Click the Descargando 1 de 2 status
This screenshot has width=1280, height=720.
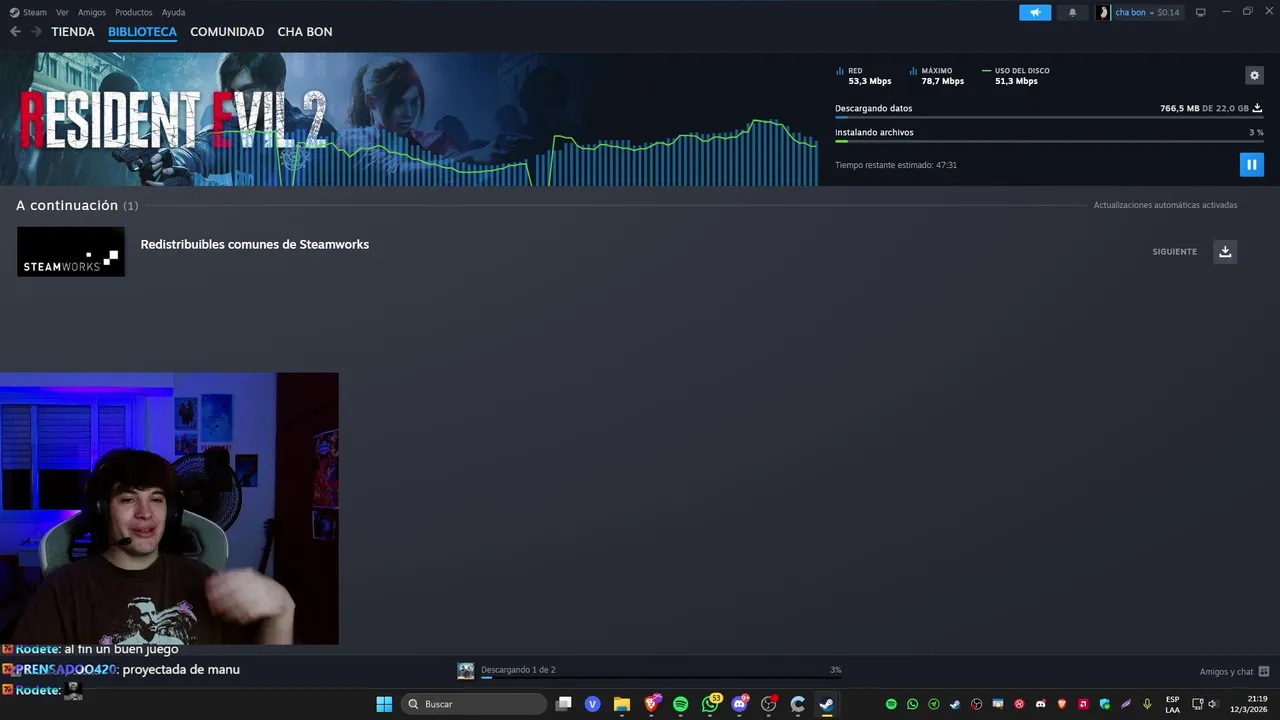click(x=518, y=670)
